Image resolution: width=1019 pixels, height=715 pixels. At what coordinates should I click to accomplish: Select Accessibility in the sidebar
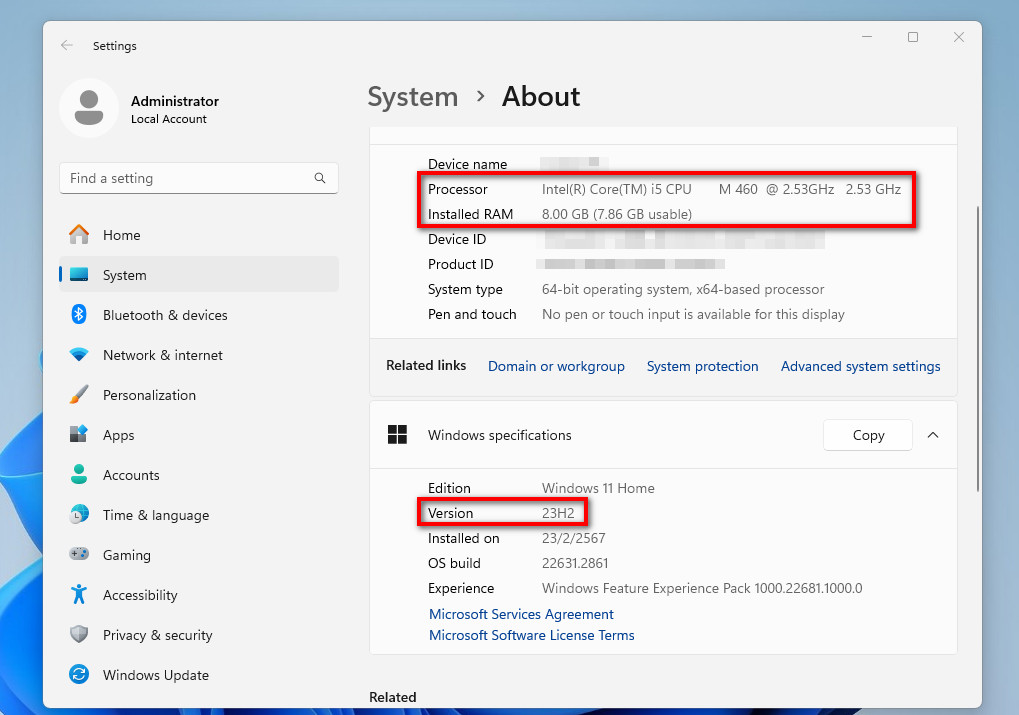pyautogui.click(x=199, y=595)
